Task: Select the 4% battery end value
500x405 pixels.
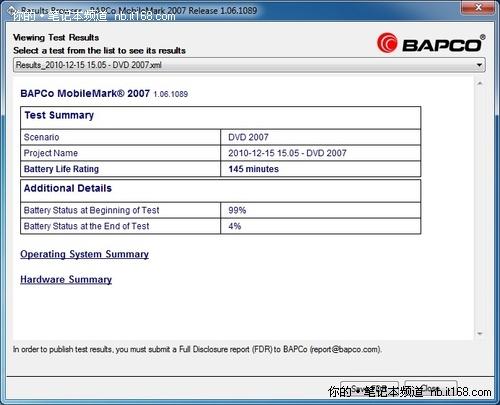Action: pyautogui.click(x=235, y=226)
